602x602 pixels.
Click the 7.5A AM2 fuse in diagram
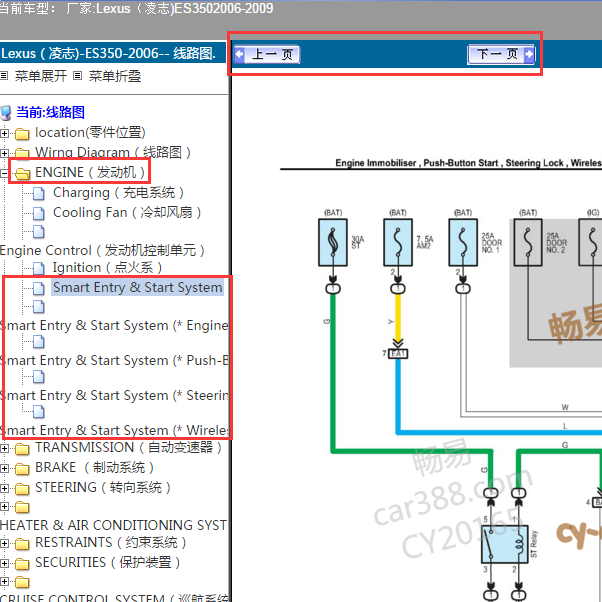pos(398,243)
